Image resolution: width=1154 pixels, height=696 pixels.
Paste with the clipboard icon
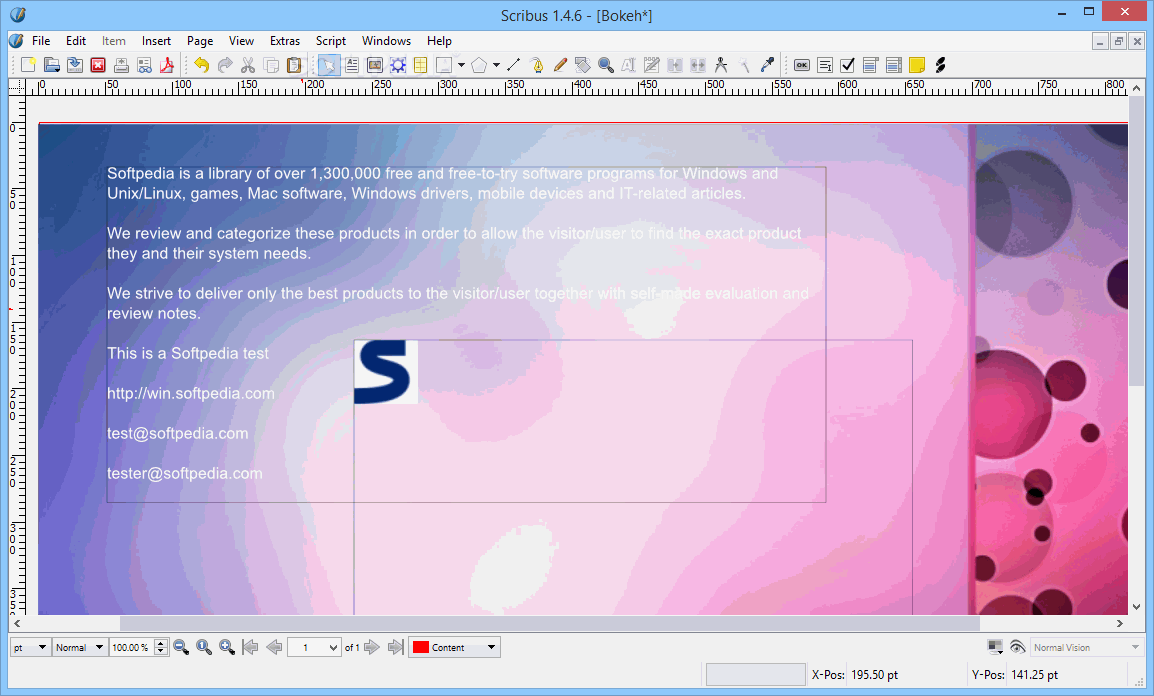pyautogui.click(x=294, y=65)
